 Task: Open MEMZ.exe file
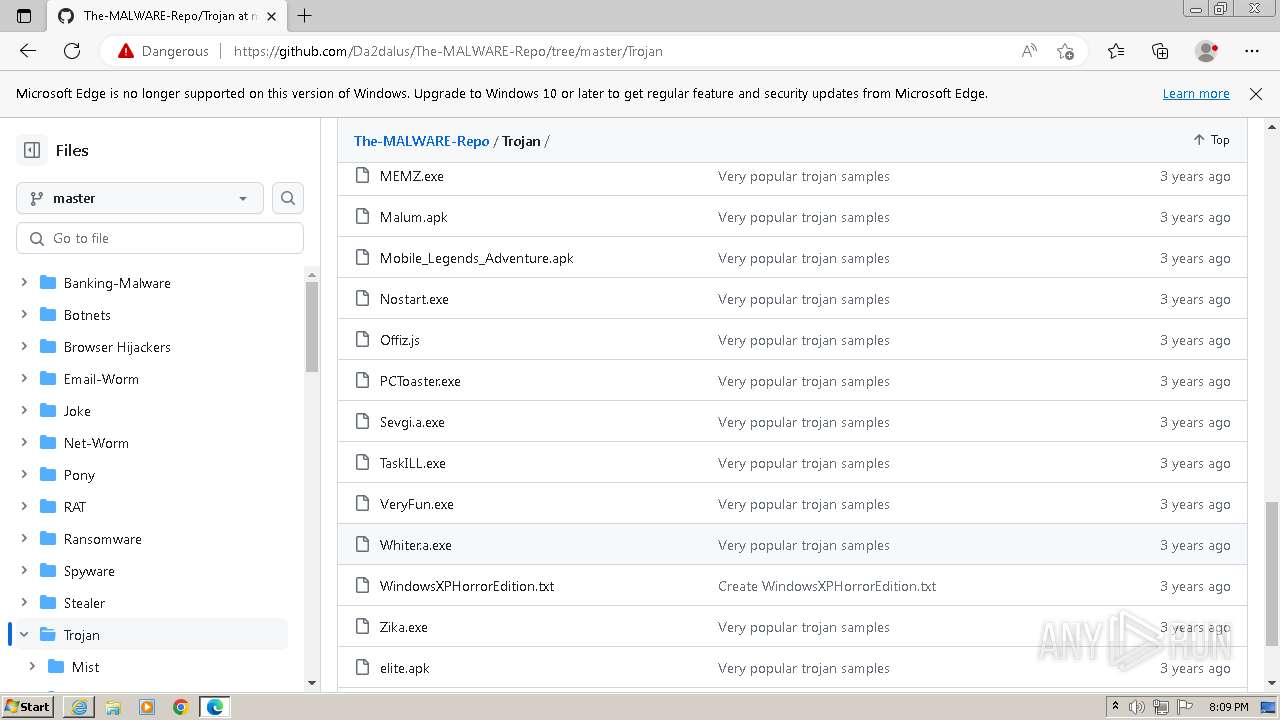click(411, 176)
